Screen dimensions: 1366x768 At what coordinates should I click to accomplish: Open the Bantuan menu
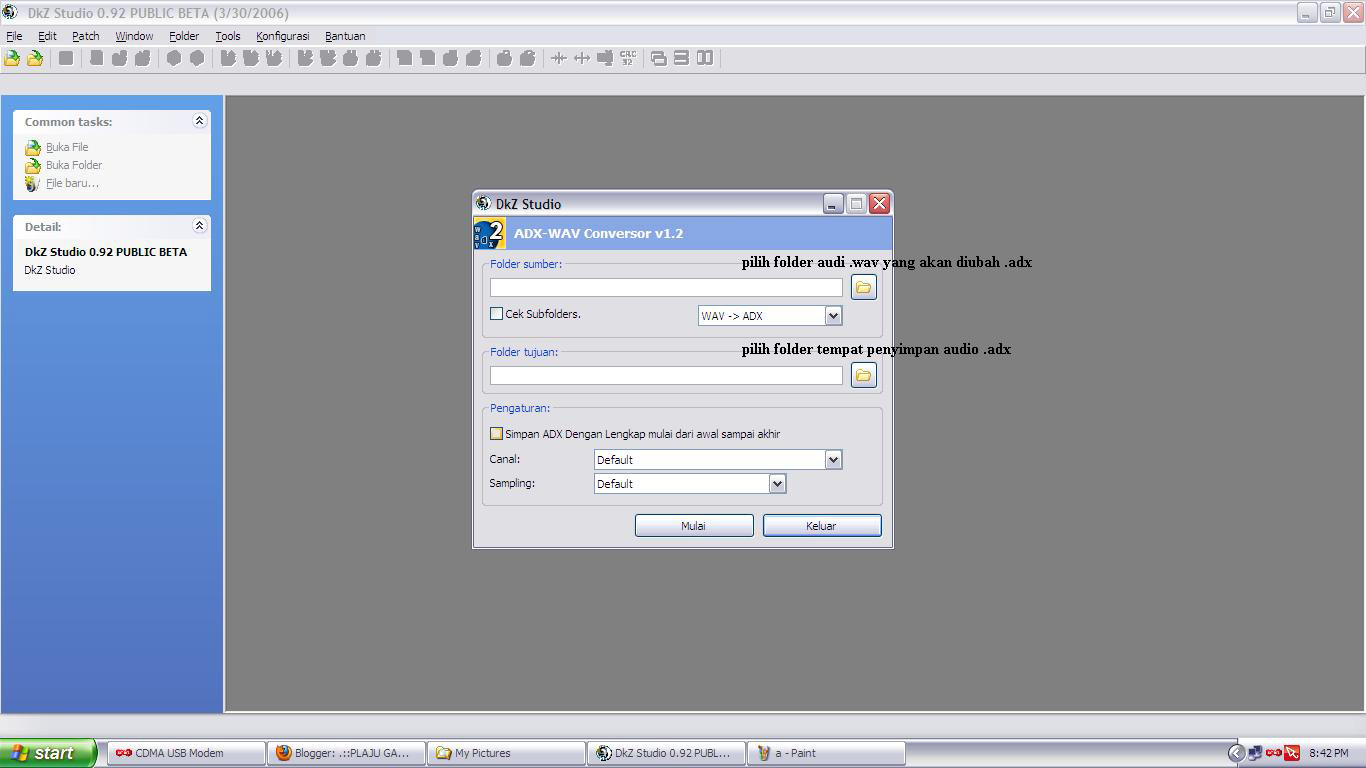tap(345, 36)
